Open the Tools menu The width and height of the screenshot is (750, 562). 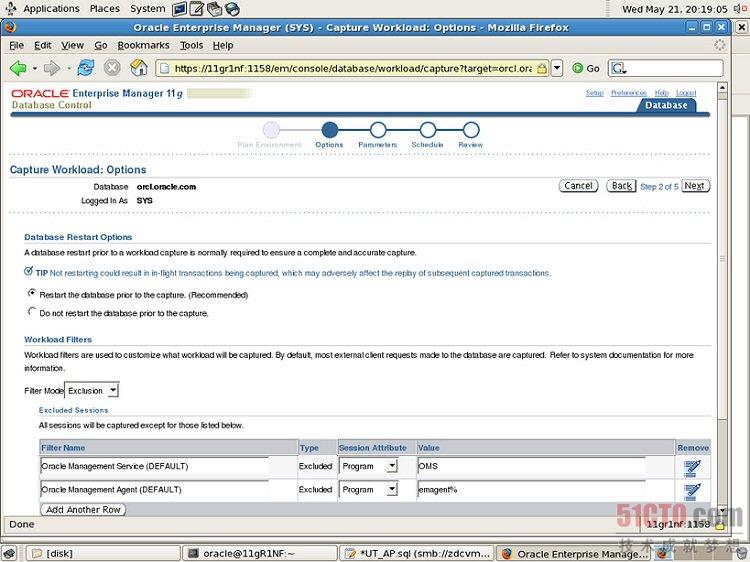click(x=191, y=45)
